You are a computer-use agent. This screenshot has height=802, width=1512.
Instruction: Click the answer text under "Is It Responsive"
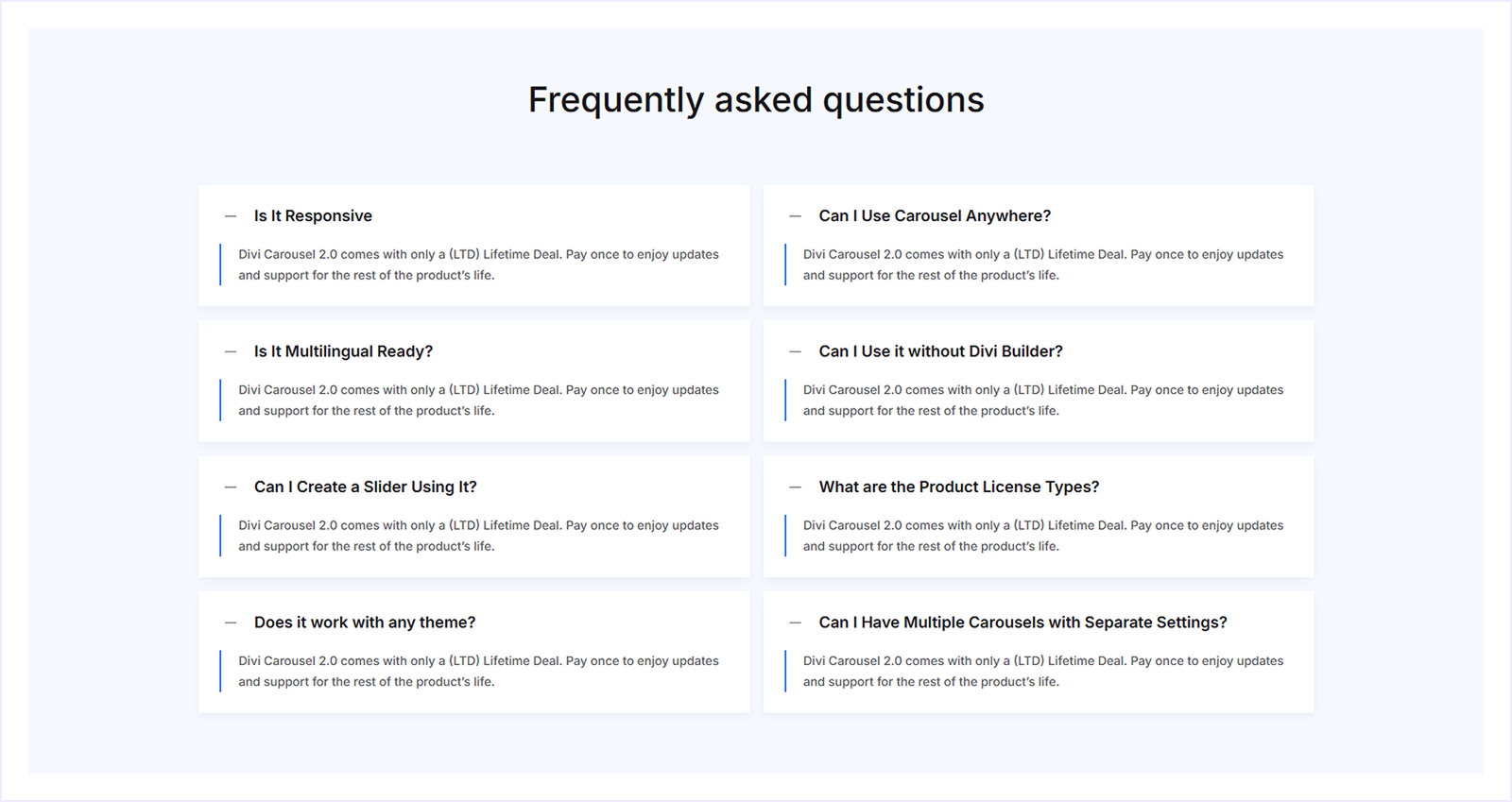479,264
